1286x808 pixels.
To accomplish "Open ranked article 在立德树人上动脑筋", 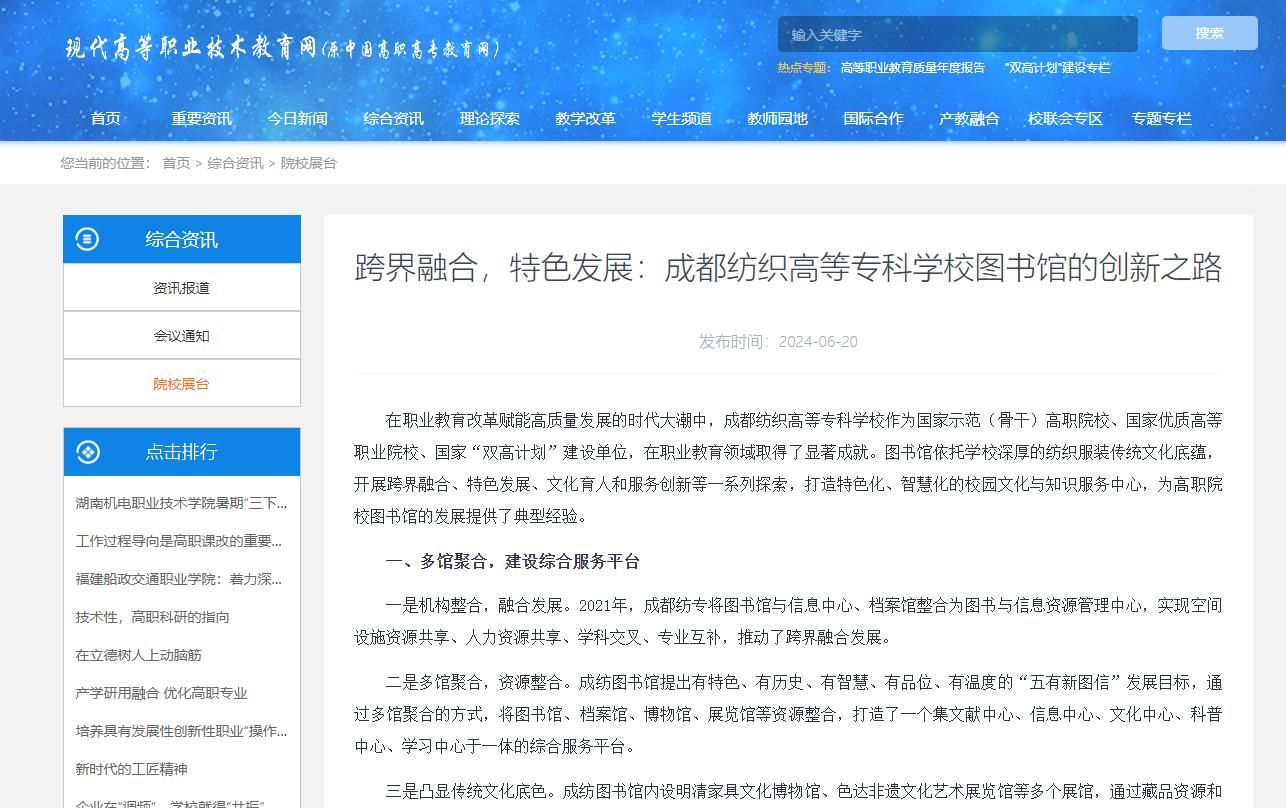I will click(139, 655).
